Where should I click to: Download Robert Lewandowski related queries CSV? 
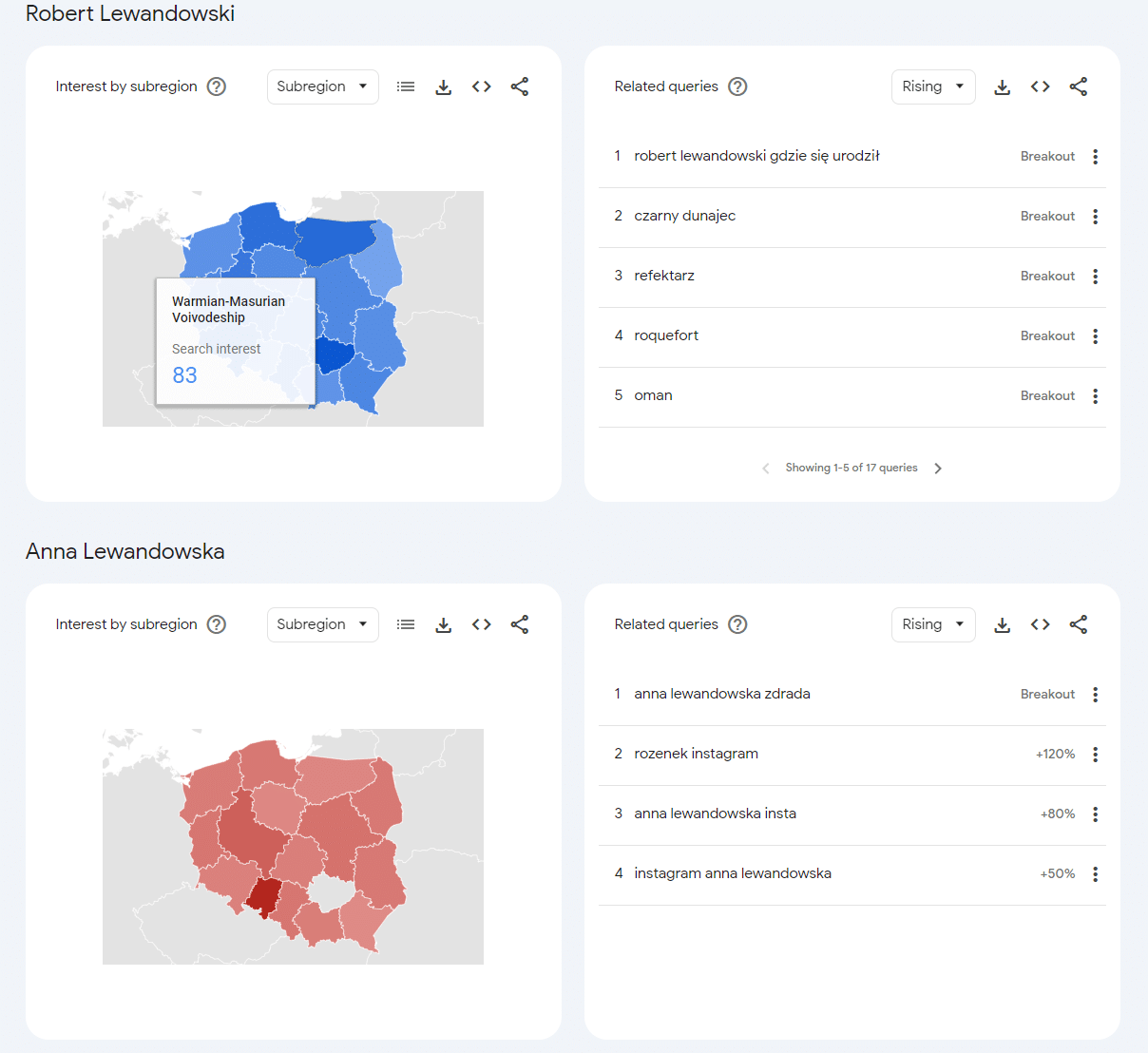click(1003, 86)
